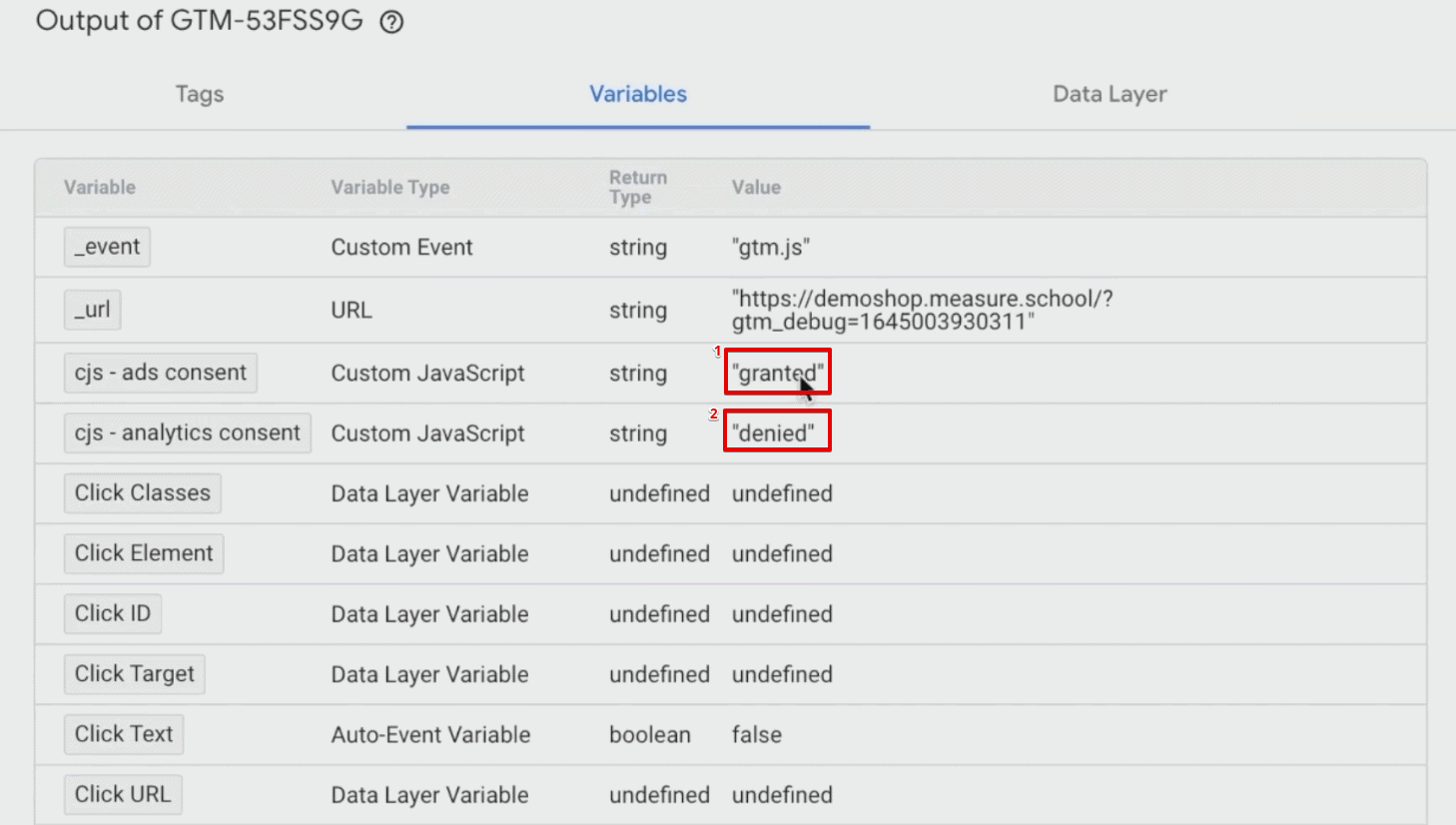The image size is (1456, 825).
Task: Stay on the Variables tab
Action: [637, 94]
